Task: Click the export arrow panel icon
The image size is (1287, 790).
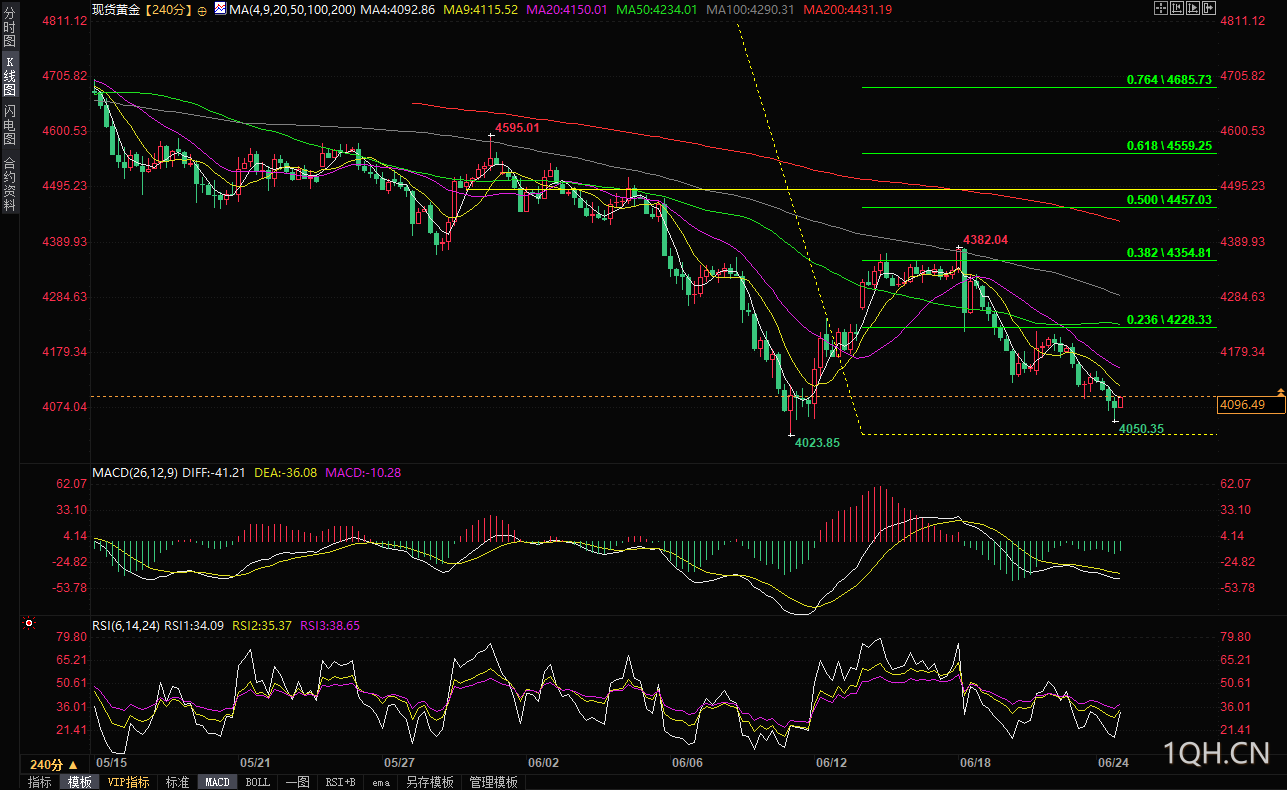Action: [1209, 8]
